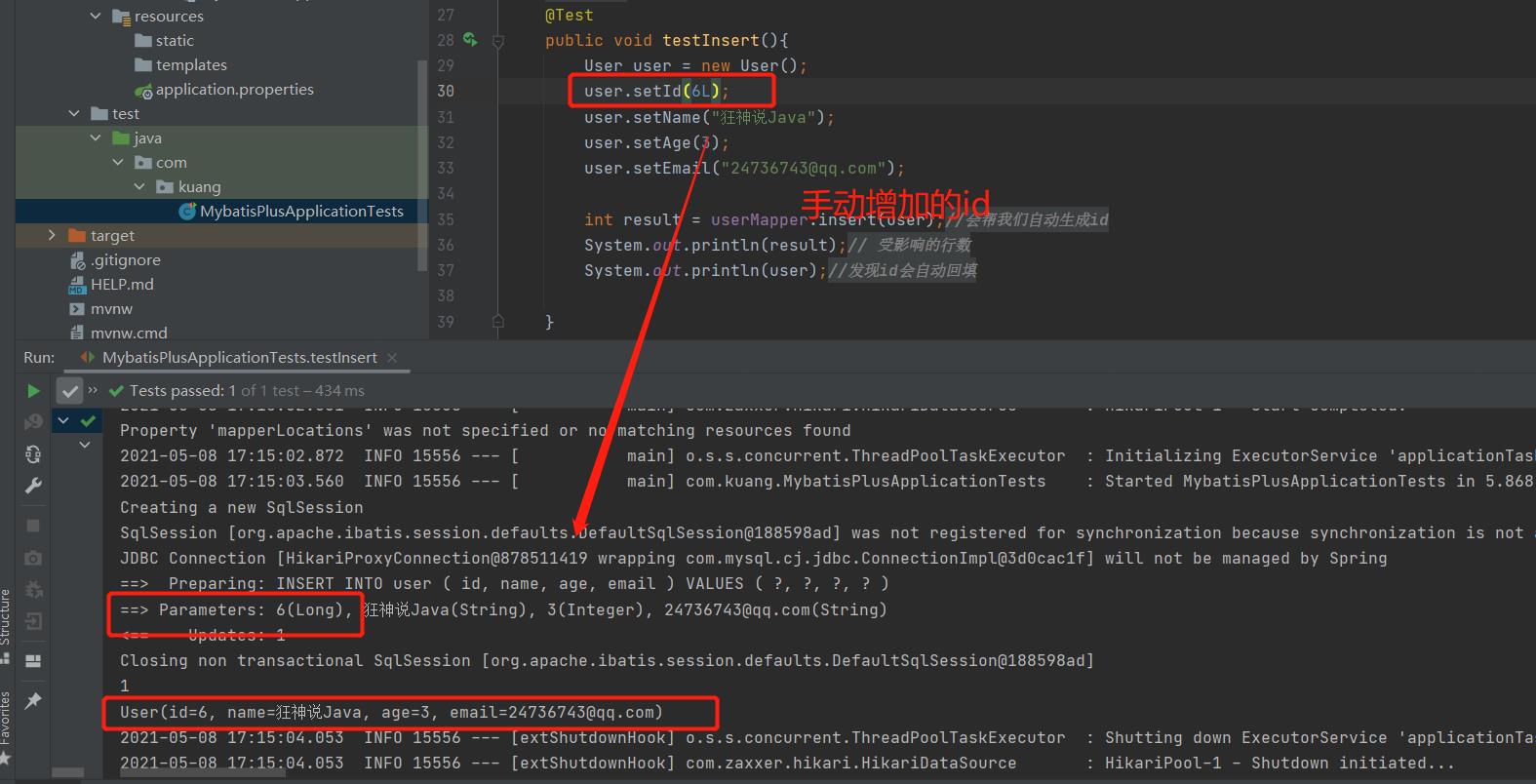Click the 'Tests passed: 1' status text

click(182, 391)
